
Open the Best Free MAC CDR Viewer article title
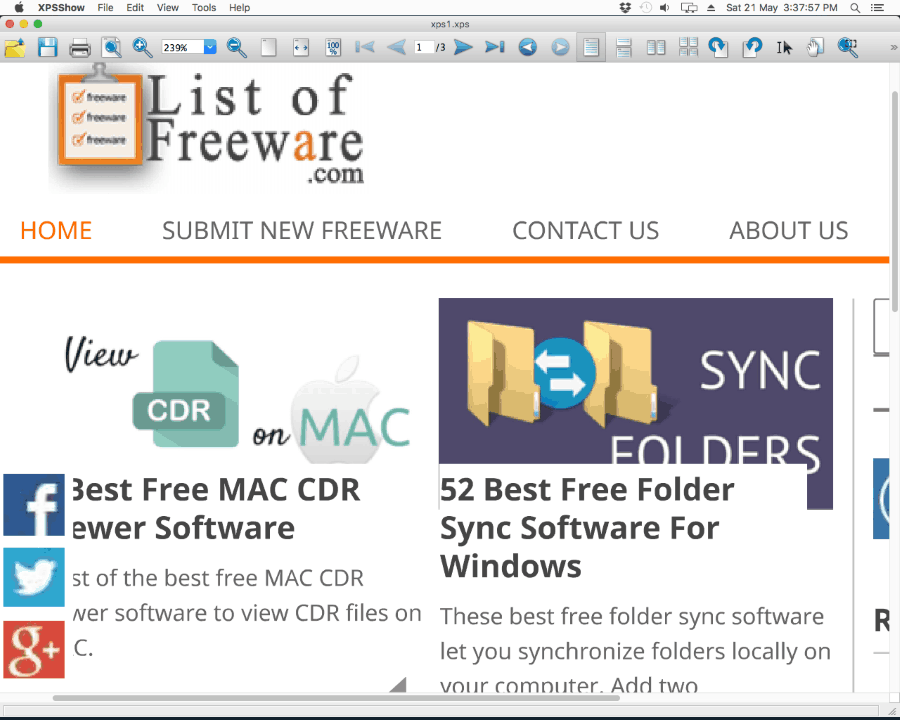click(216, 509)
